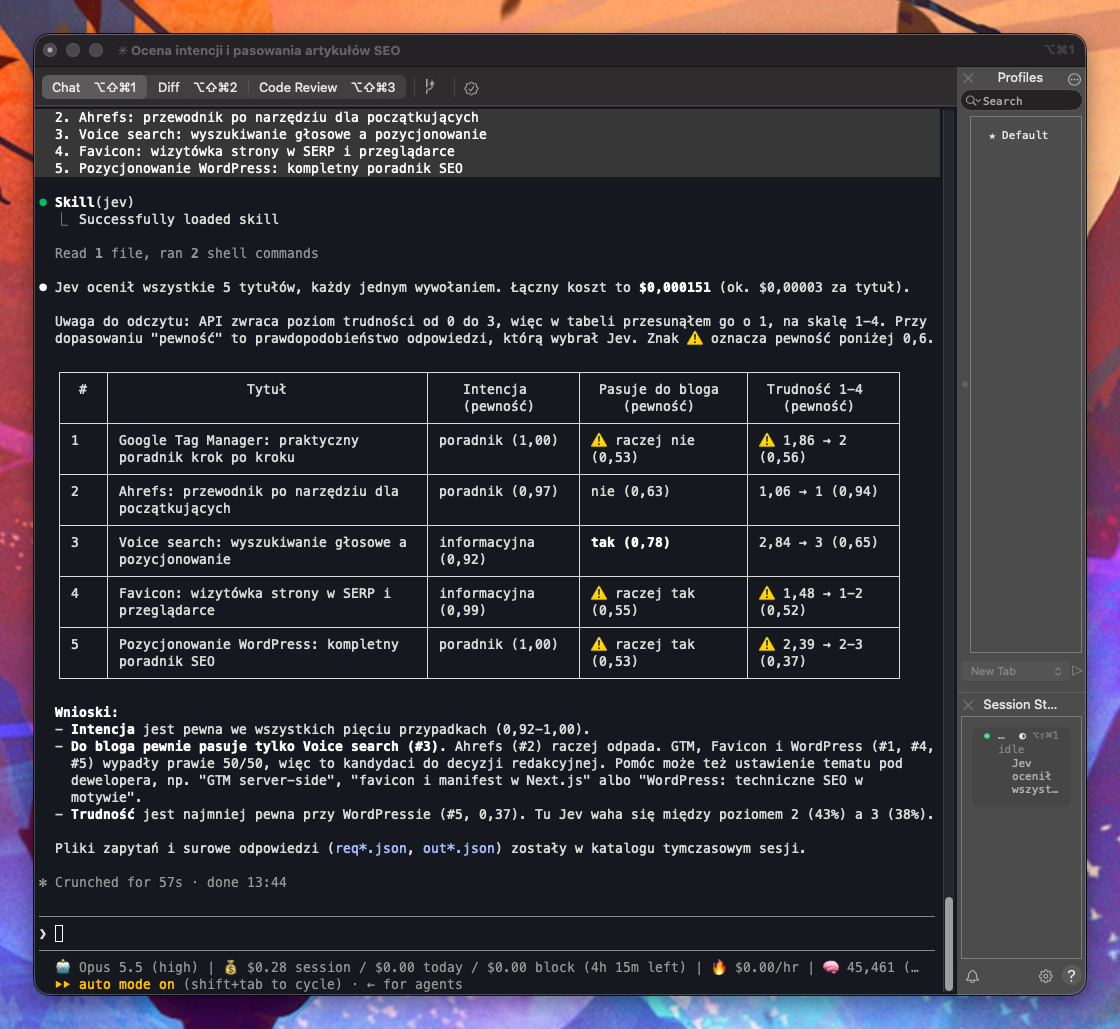
Task: Open the out*.json link
Action: pyautogui.click(x=459, y=848)
